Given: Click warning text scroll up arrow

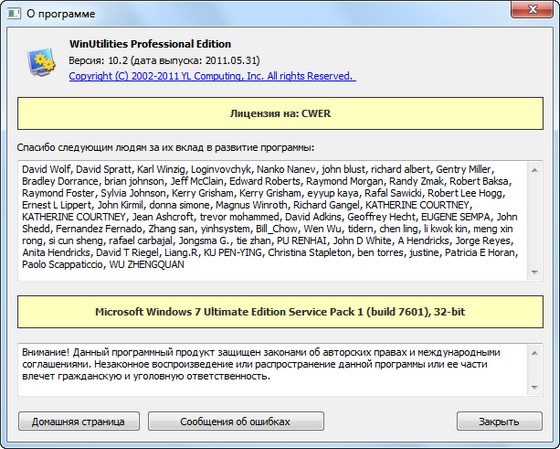Looking at the screenshot, I should coord(535,353).
